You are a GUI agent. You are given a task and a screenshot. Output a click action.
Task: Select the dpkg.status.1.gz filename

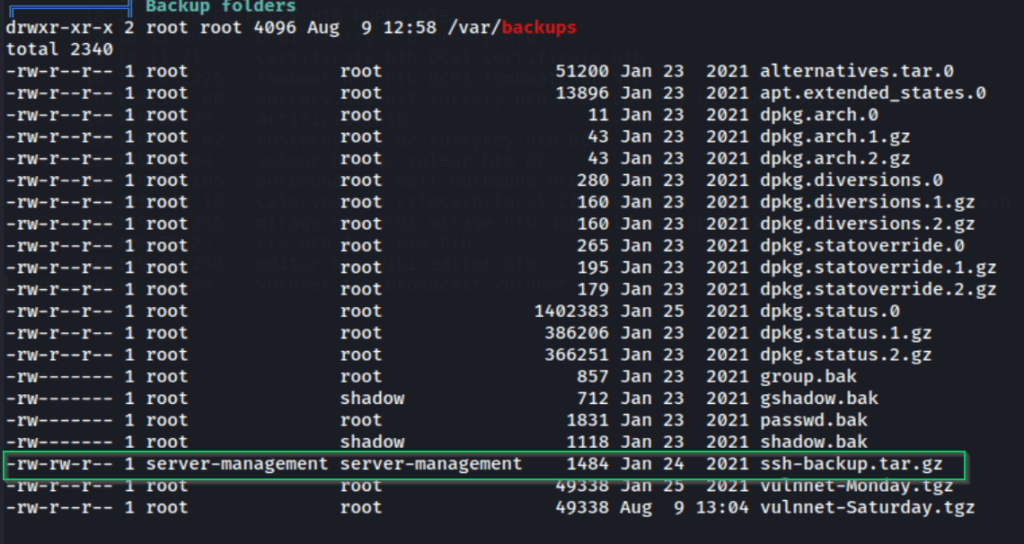tap(846, 333)
